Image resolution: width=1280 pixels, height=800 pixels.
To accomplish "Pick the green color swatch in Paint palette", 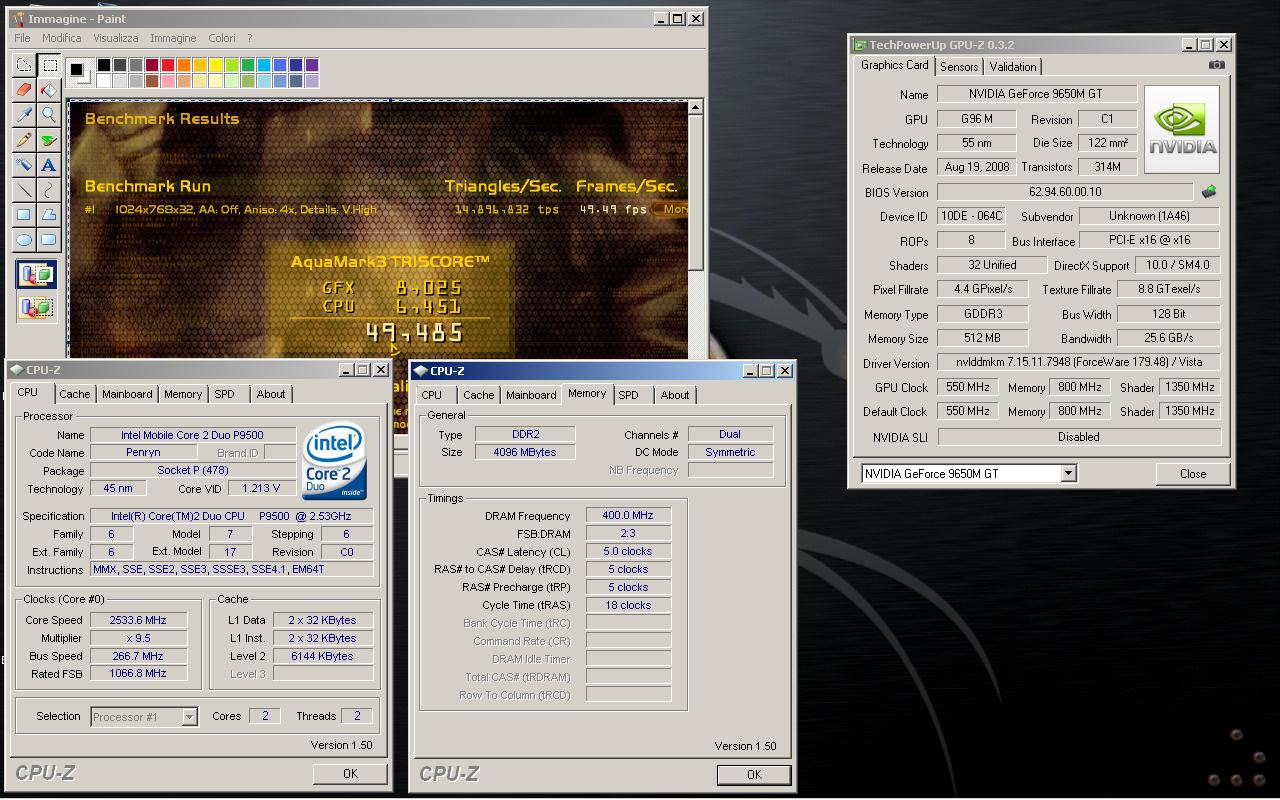I will tap(248, 65).
